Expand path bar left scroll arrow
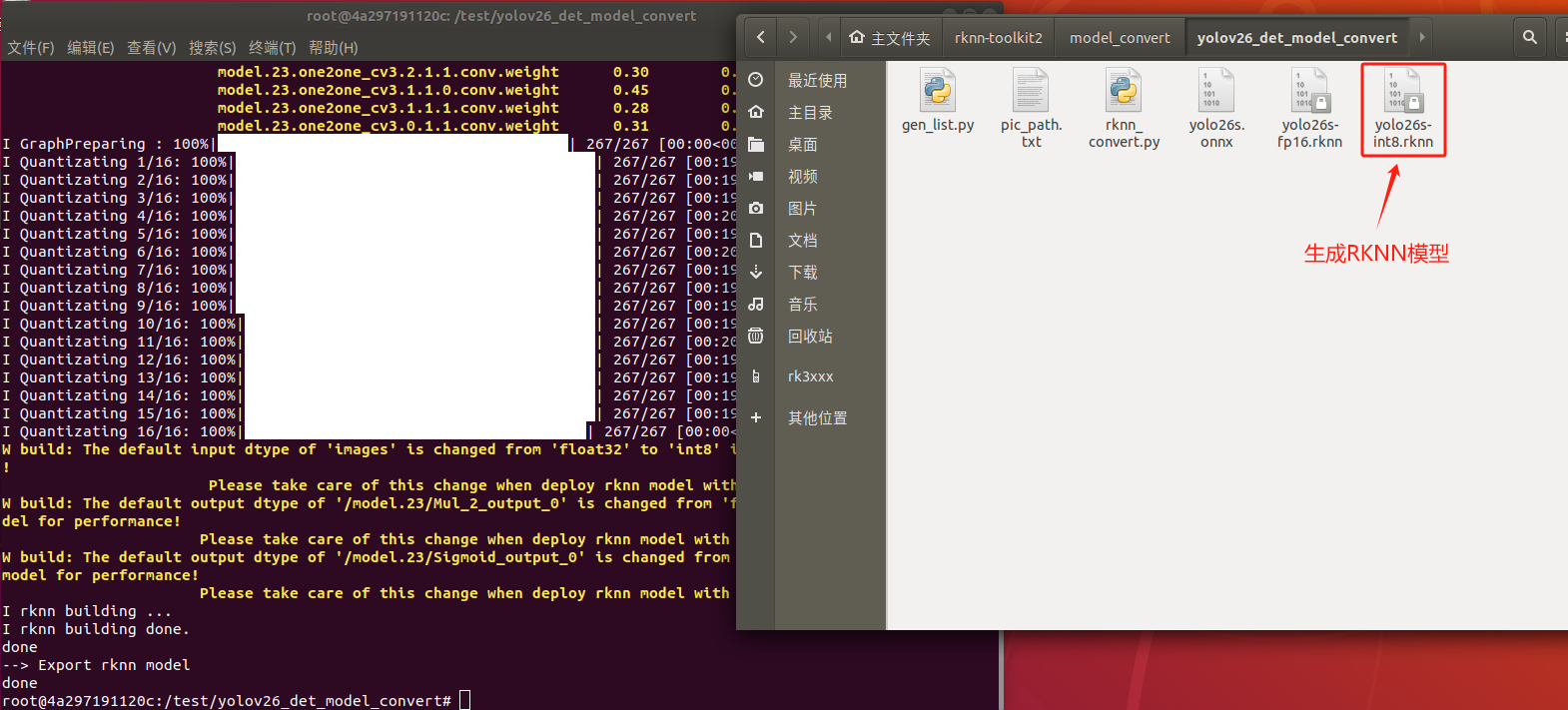Image resolution: width=1568 pixels, height=710 pixels. [828, 37]
